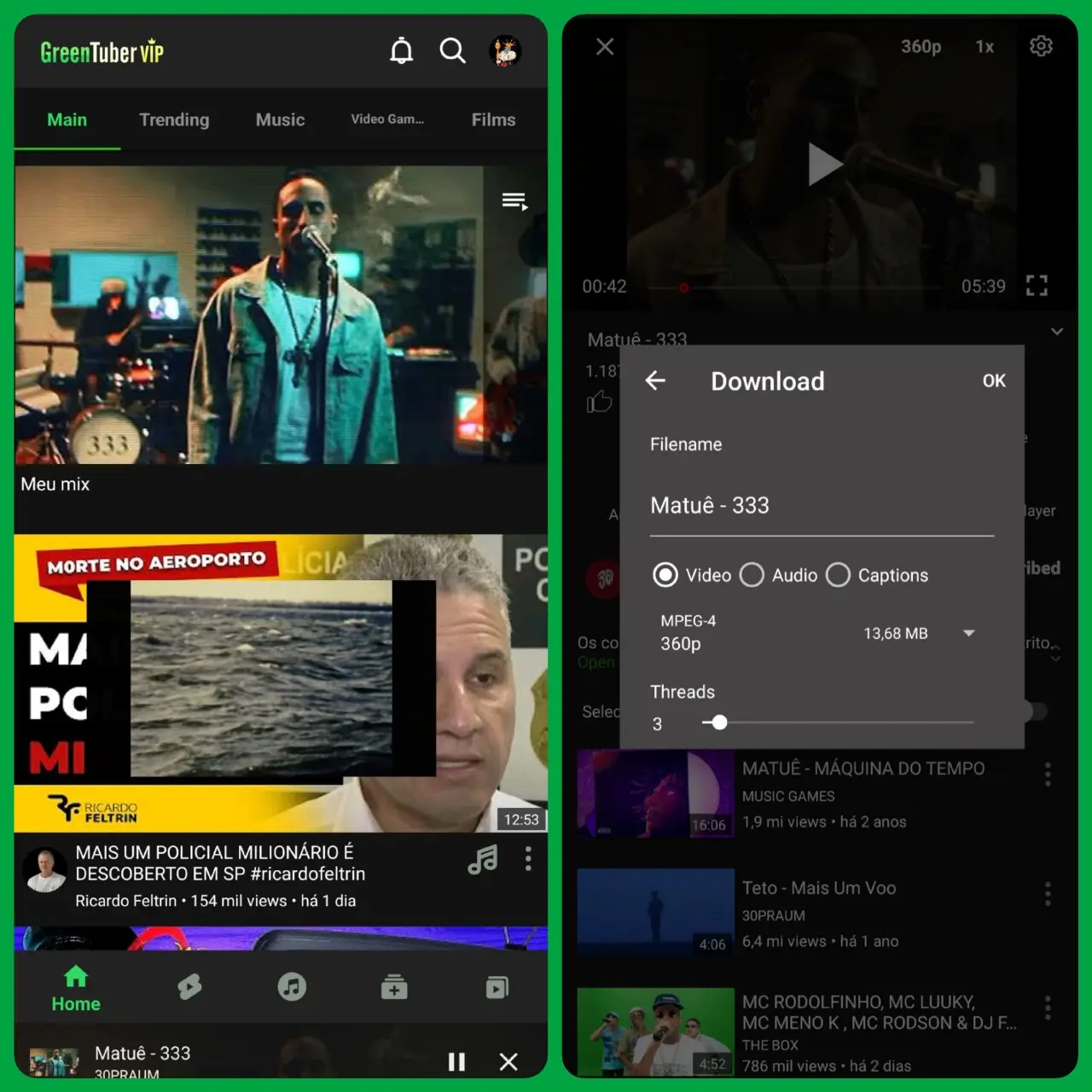
Task: Open options for MC Rodolfinho video
Action: coord(1048,1008)
